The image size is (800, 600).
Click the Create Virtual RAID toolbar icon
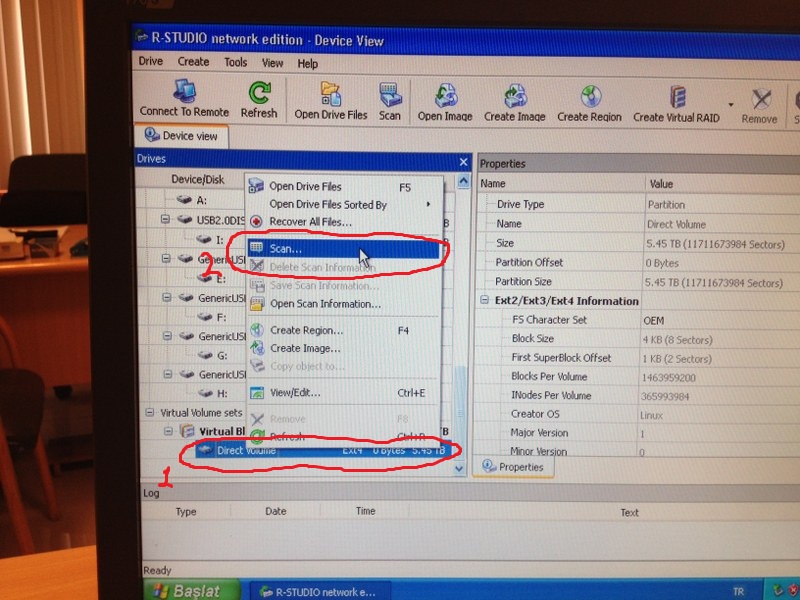click(676, 104)
